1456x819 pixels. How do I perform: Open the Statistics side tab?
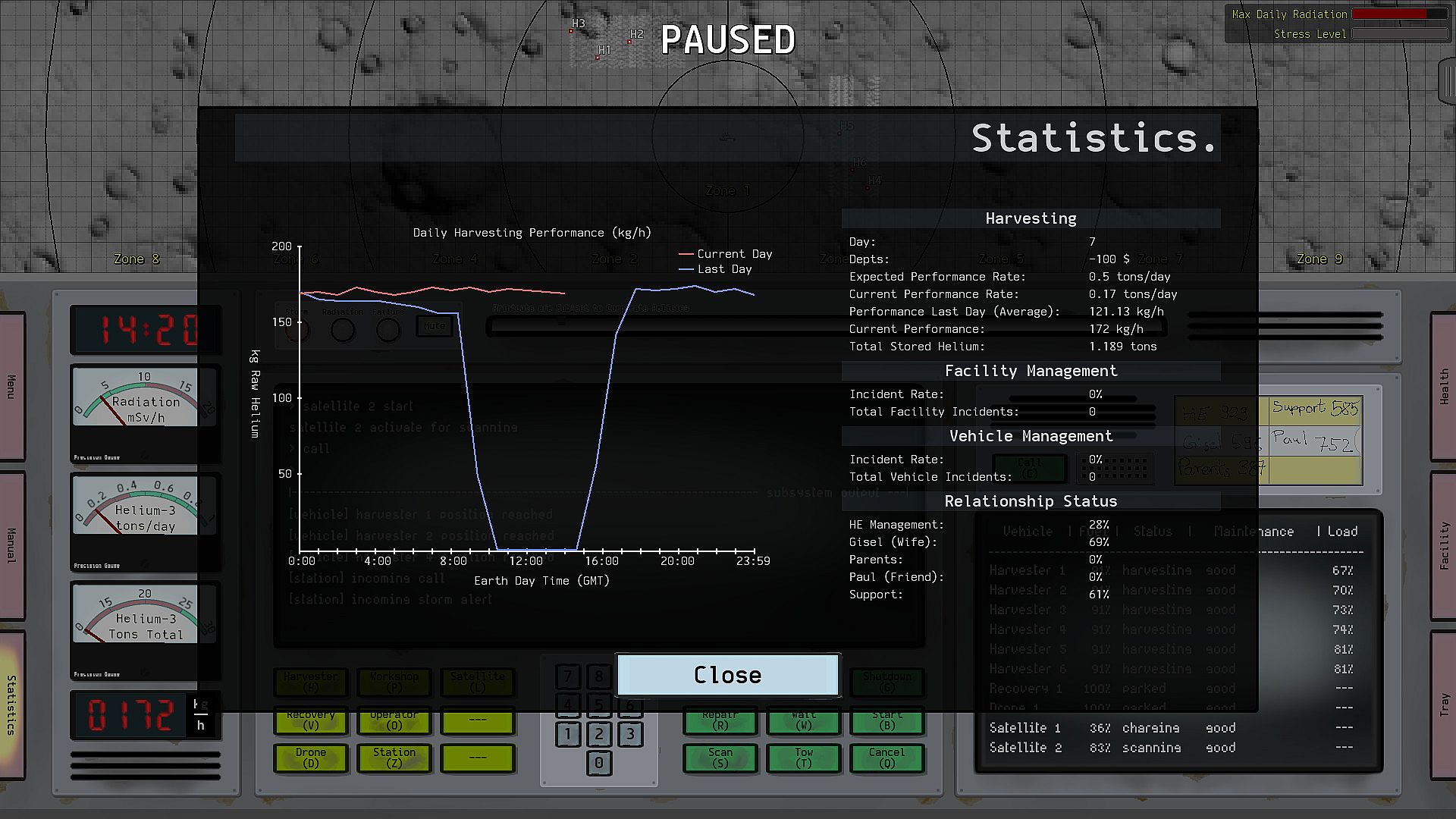point(11,705)
